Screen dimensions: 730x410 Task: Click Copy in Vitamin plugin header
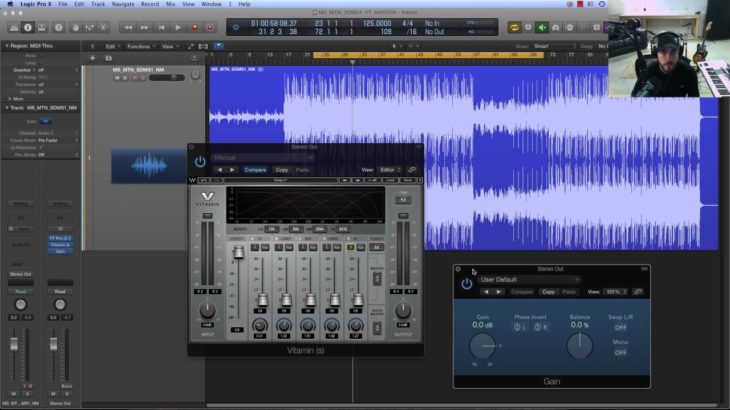(282, 170)
